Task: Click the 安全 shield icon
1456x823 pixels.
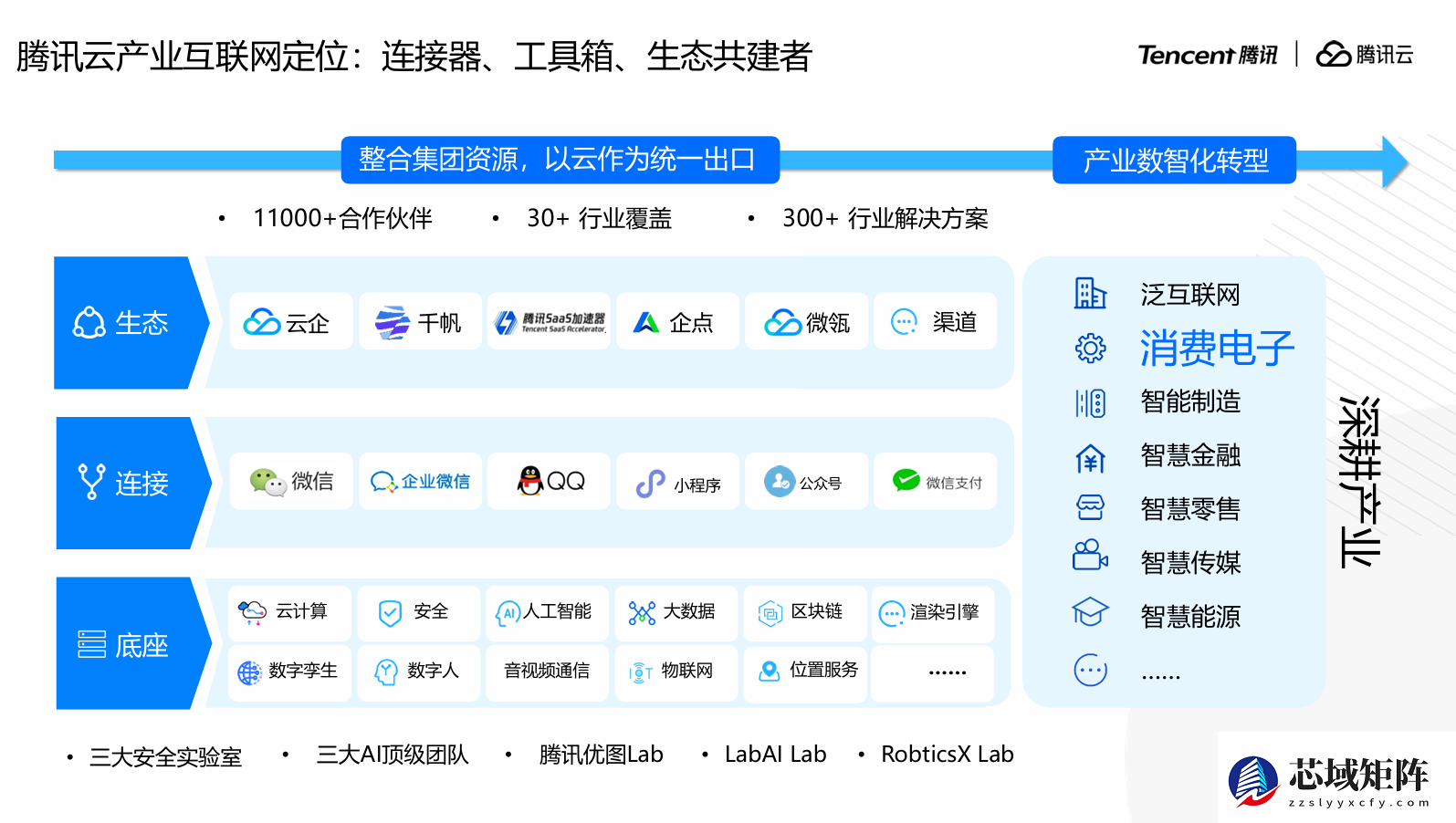Action: [390, 612]
